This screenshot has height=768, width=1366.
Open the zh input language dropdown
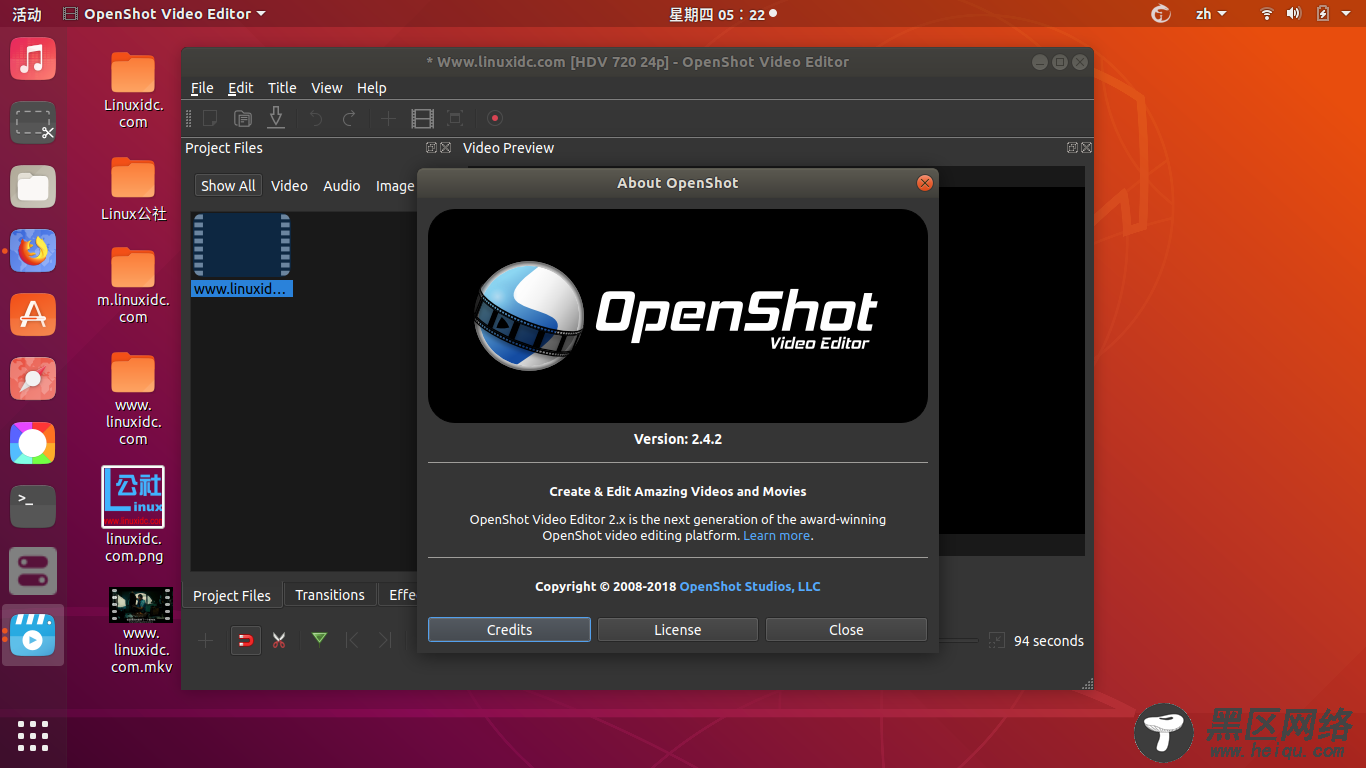coord(1211,14)
